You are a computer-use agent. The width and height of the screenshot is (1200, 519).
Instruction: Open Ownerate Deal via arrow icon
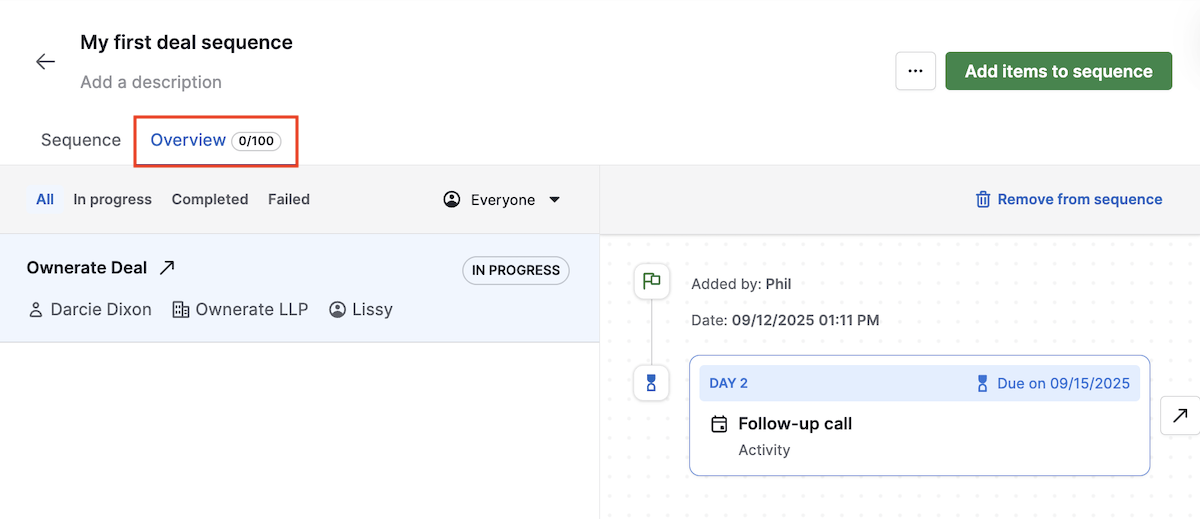pyautogui.click(x=168, y=267)
